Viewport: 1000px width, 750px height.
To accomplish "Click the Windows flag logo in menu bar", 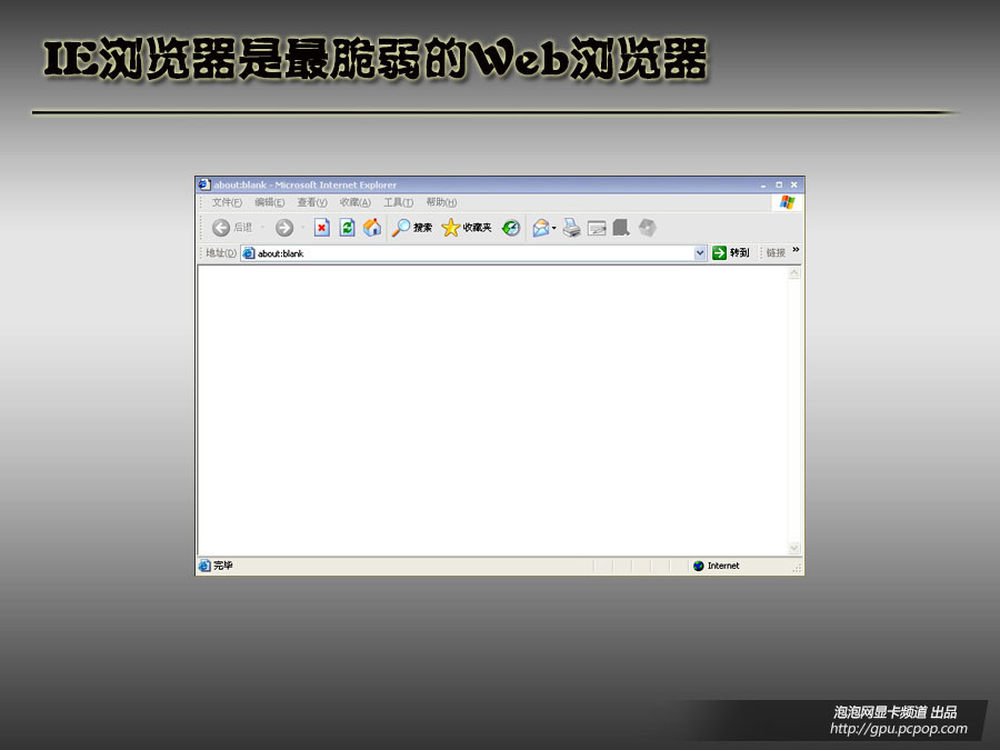I will pyautogui.click(x=787, y=203).
